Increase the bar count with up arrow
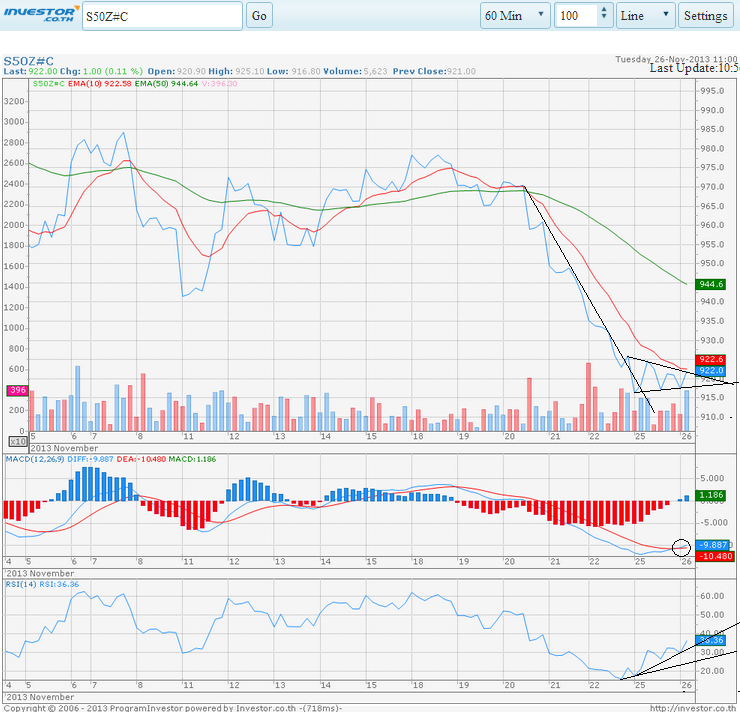The width and height of the screenshot is (740, 712). [603, 11]
